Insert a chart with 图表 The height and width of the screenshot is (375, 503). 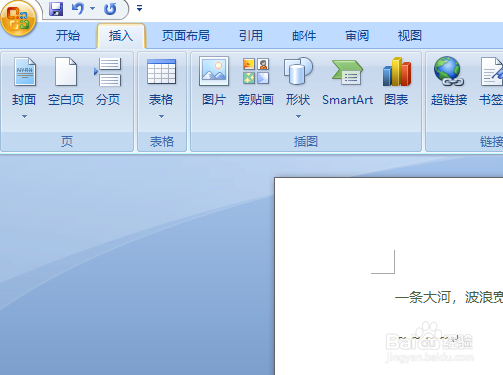coord(397,82)
